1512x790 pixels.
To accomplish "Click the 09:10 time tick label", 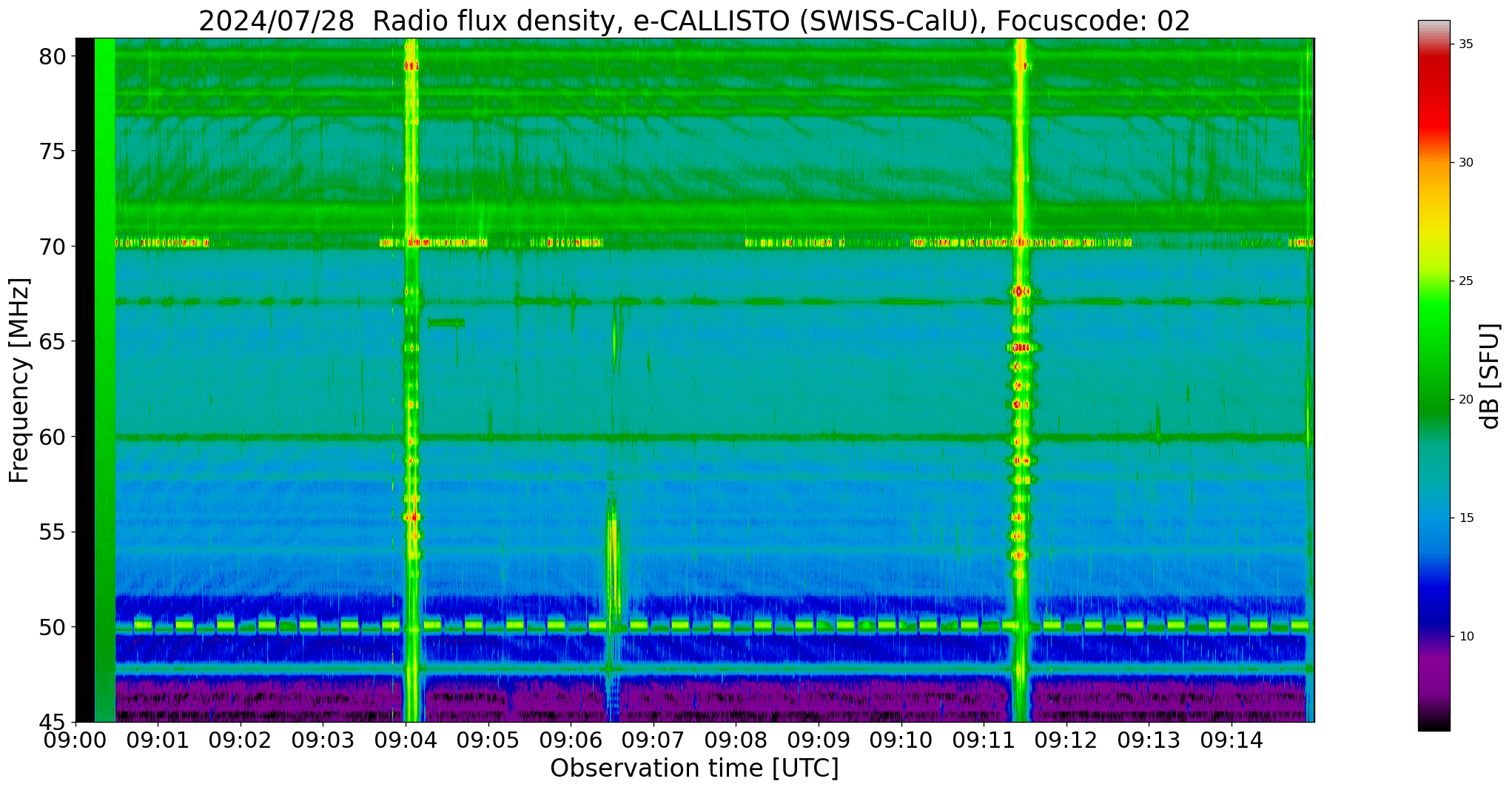I will pyautogui.click(x=901, y=740).
